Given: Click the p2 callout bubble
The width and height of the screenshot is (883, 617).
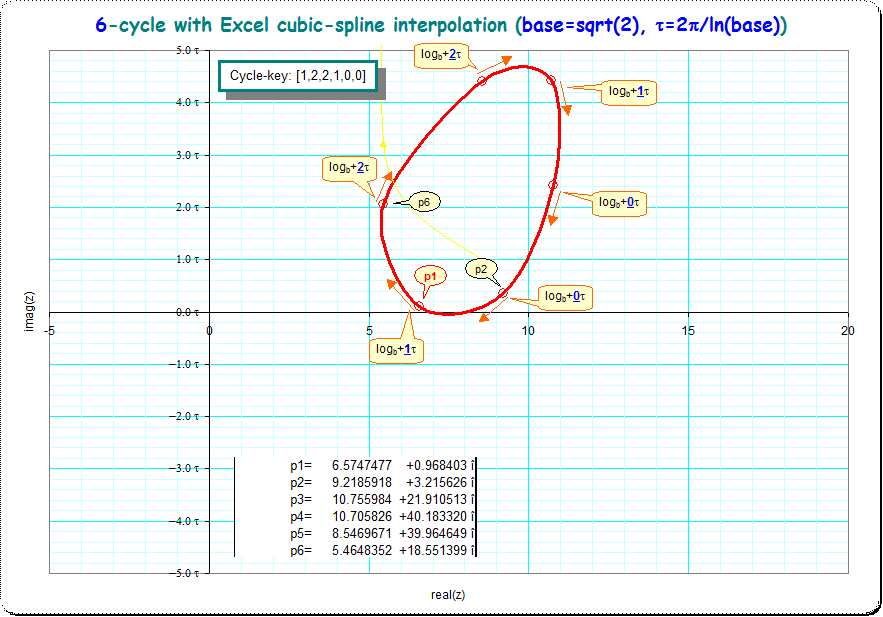Looking at the screenshot, I should [480, 269].
